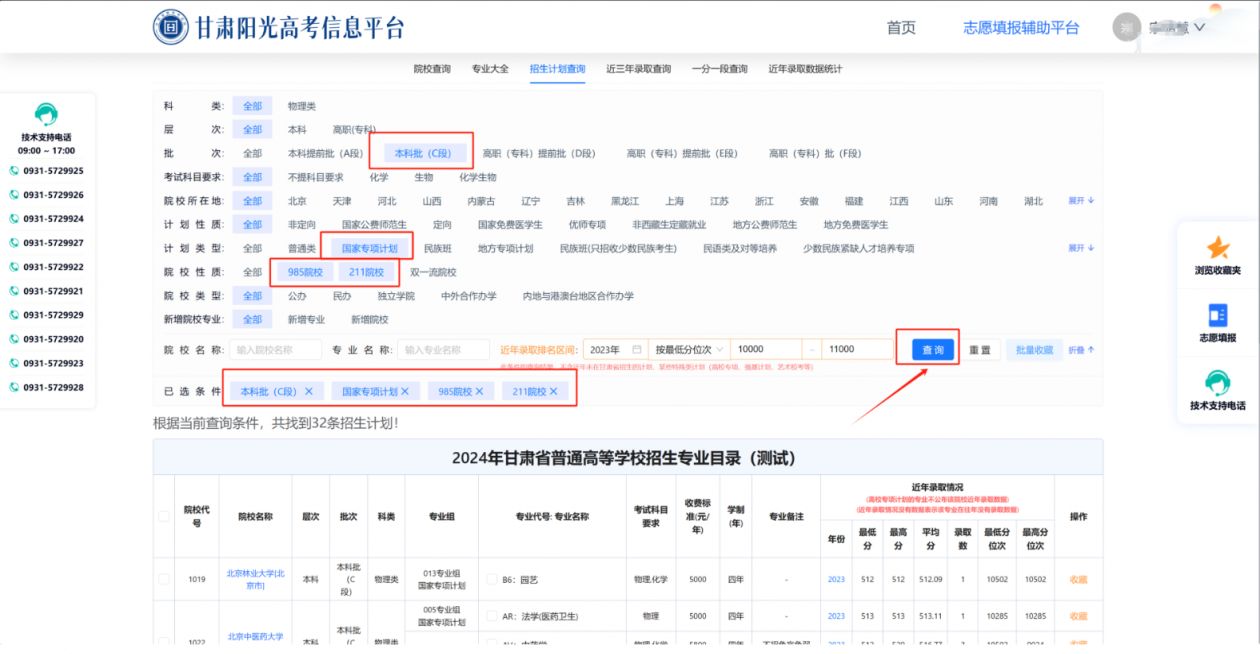Viewport: 1260px width, 654px height.
Task: Select 高职（专科）批（F段） batch filter
Action: point(815,153)
